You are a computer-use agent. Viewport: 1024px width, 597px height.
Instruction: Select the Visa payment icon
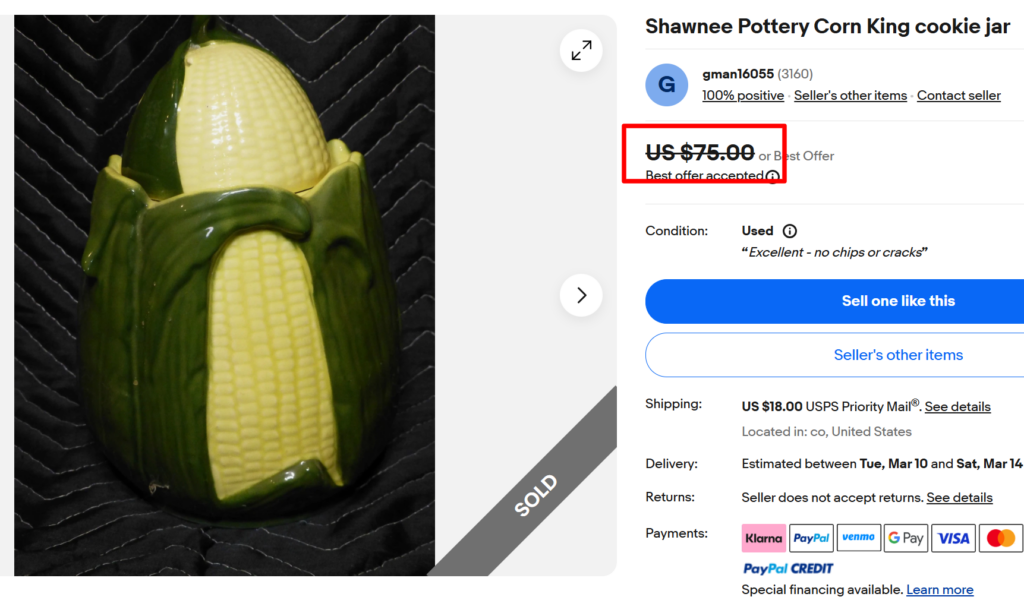[953, 538]
